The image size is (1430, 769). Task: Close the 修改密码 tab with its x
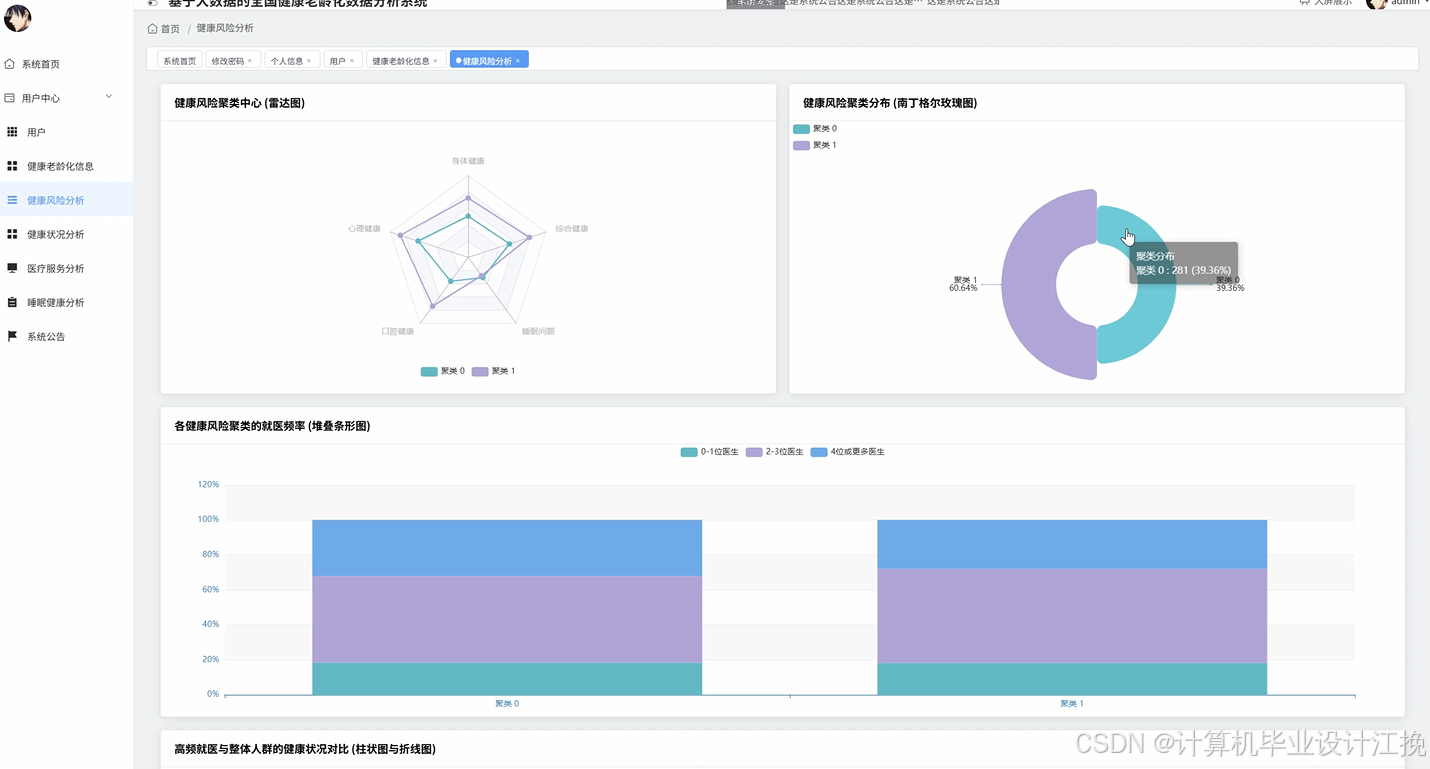click(250, 61)
